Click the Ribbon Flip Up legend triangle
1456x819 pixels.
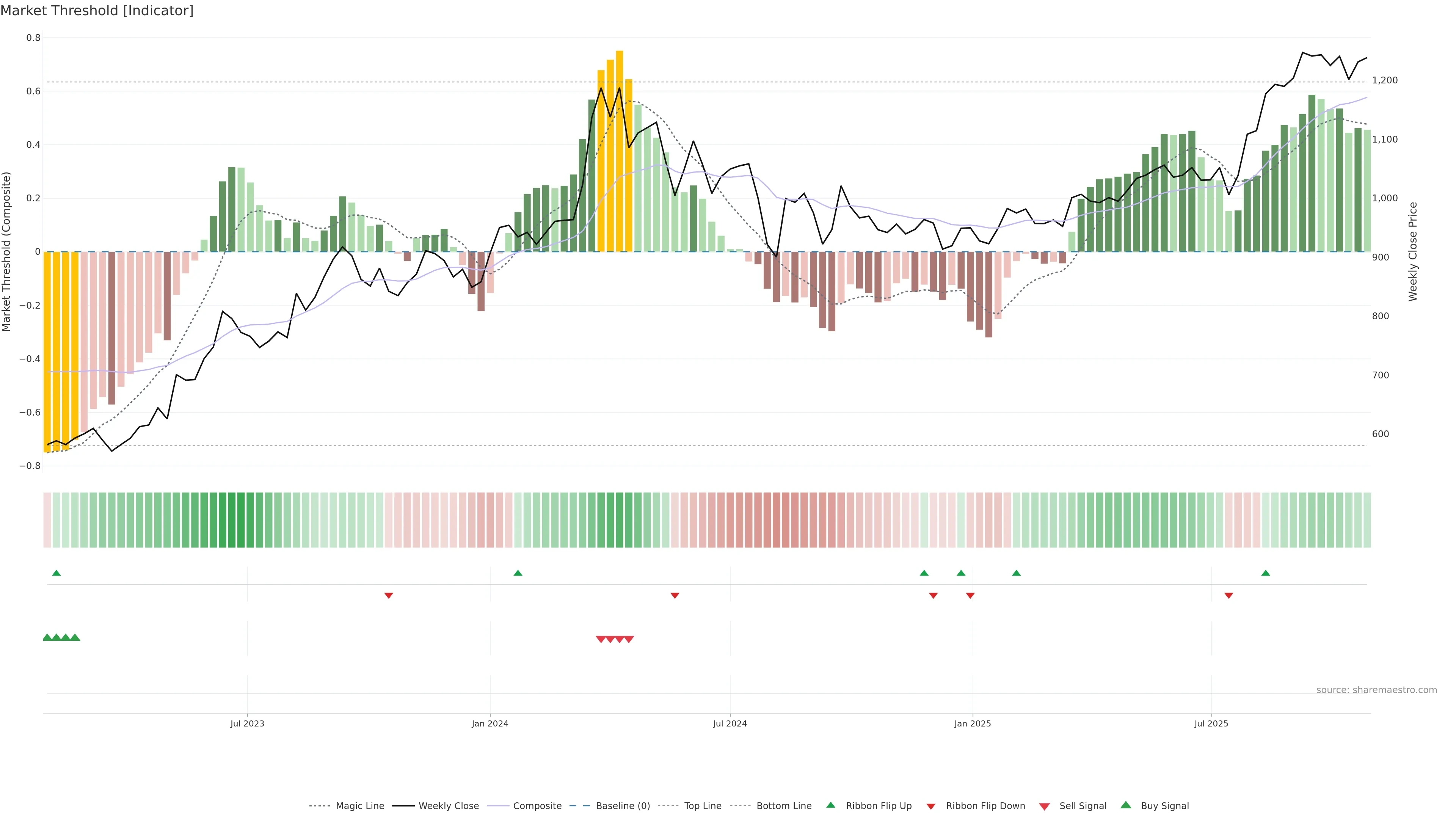[830, 805]
